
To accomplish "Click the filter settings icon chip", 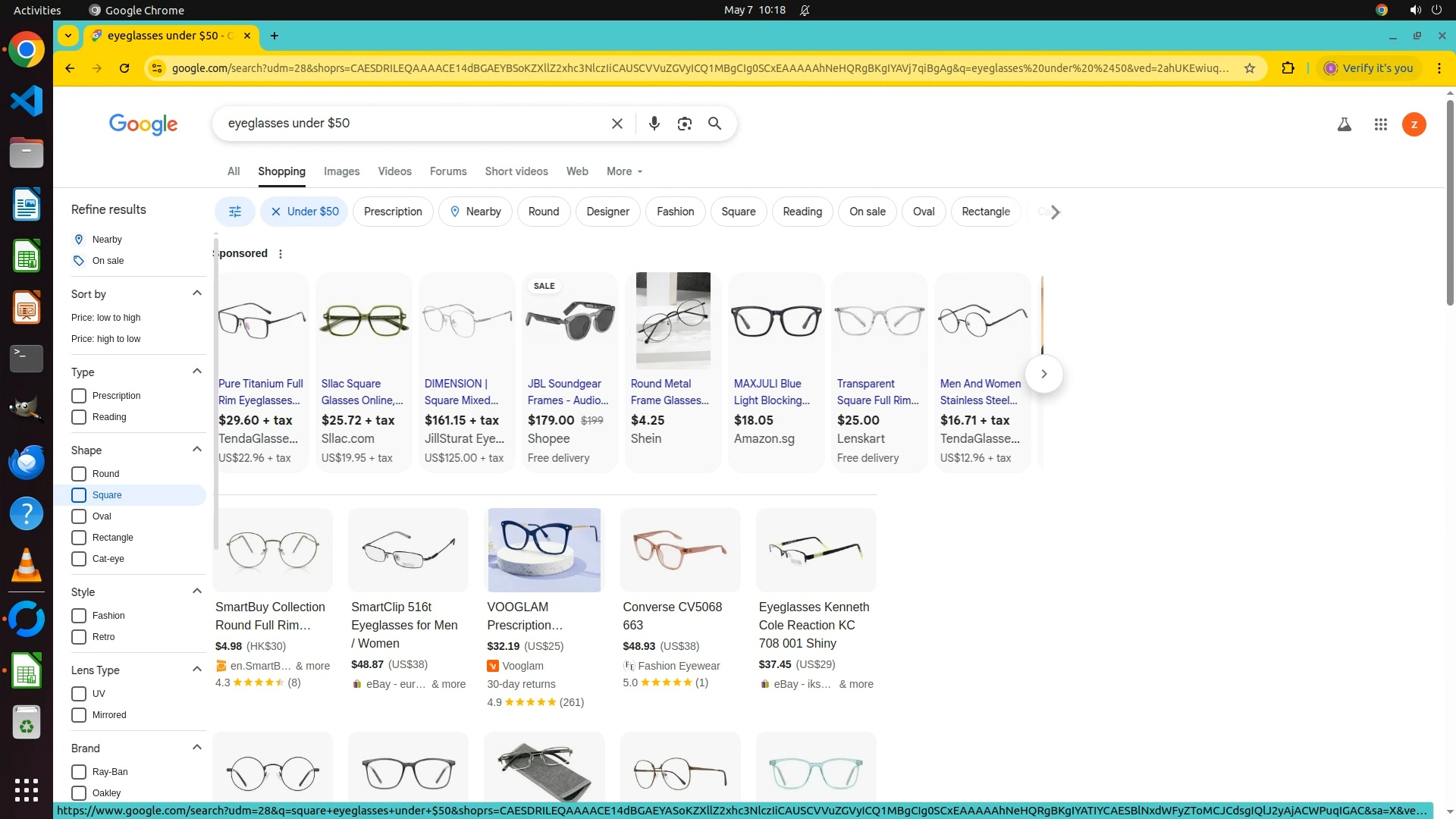I will (x=235, y=212).
